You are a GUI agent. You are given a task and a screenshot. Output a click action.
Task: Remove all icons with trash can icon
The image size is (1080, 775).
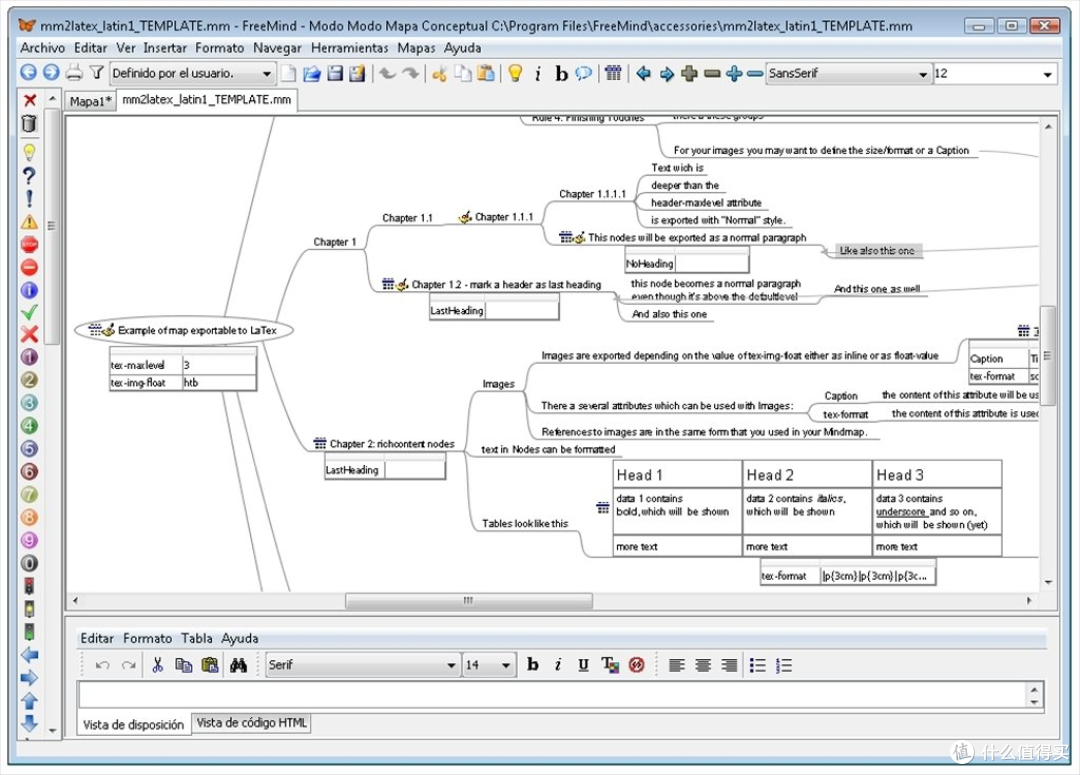point(29,123)
